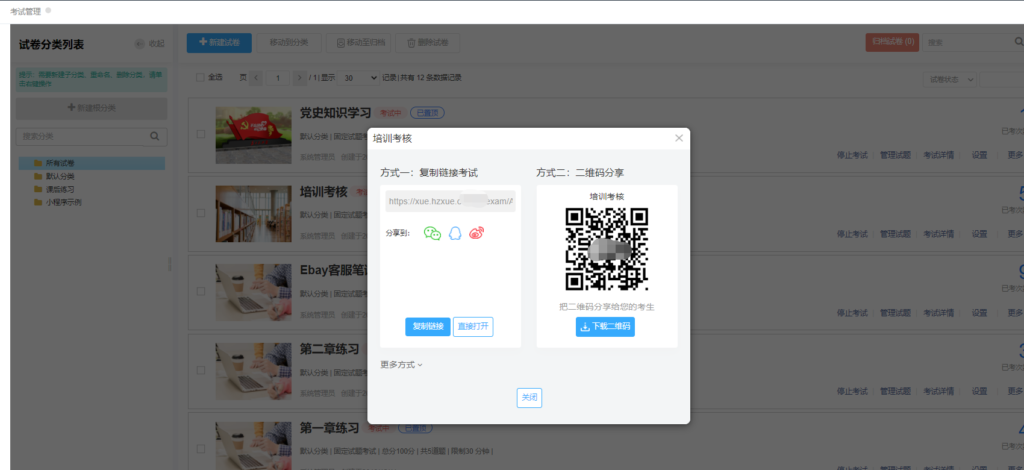Open the 党史知识学习 thumbnail image

click(253, 135)
